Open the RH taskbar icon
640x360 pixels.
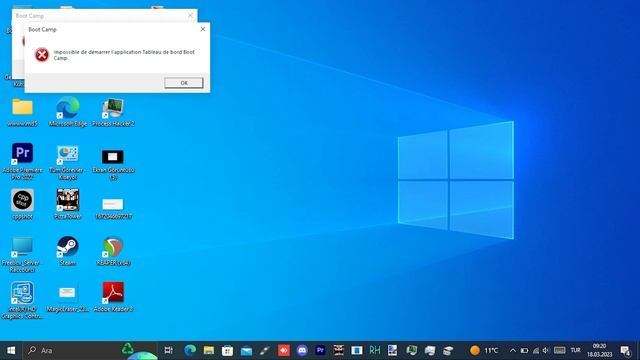point(375,350)
